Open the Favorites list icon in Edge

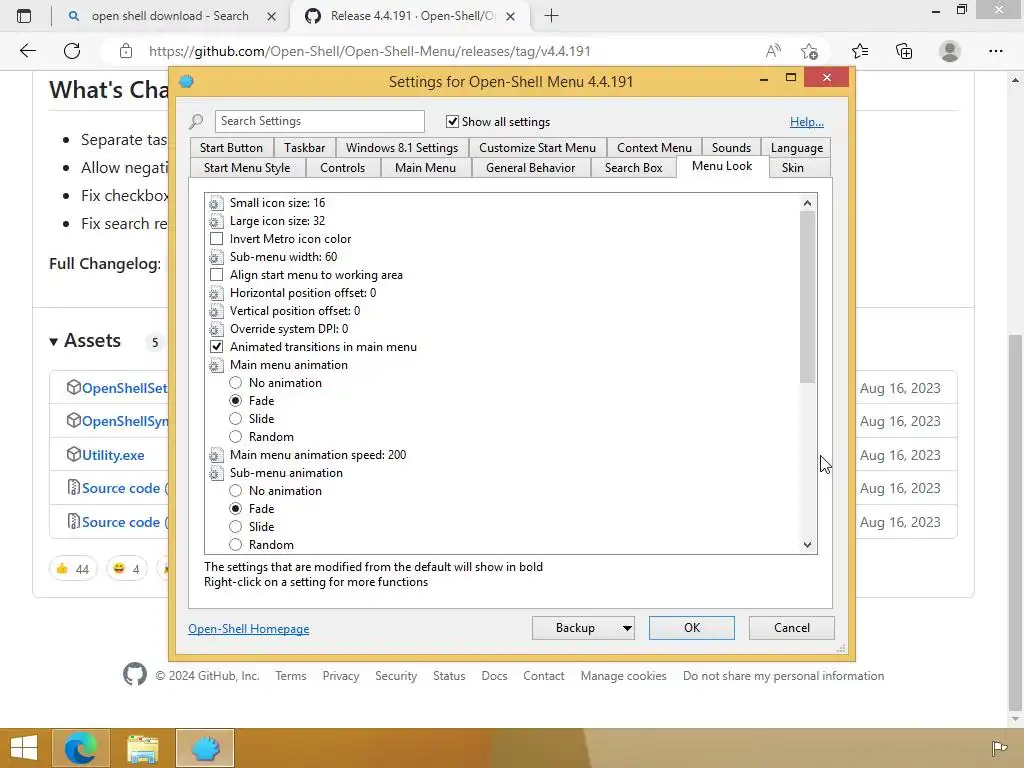[860, 51]
